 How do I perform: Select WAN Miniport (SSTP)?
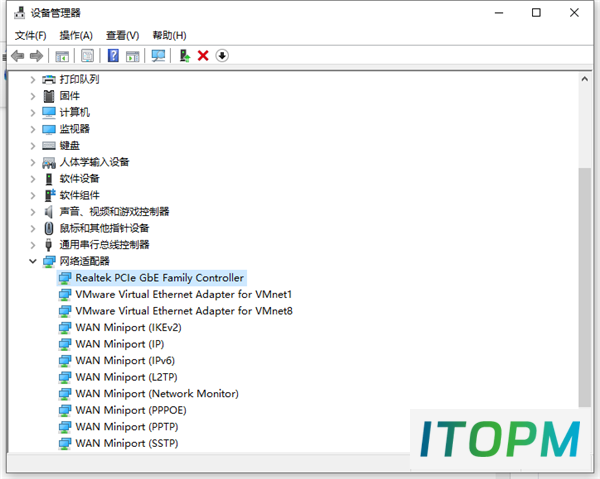(127, 443)
